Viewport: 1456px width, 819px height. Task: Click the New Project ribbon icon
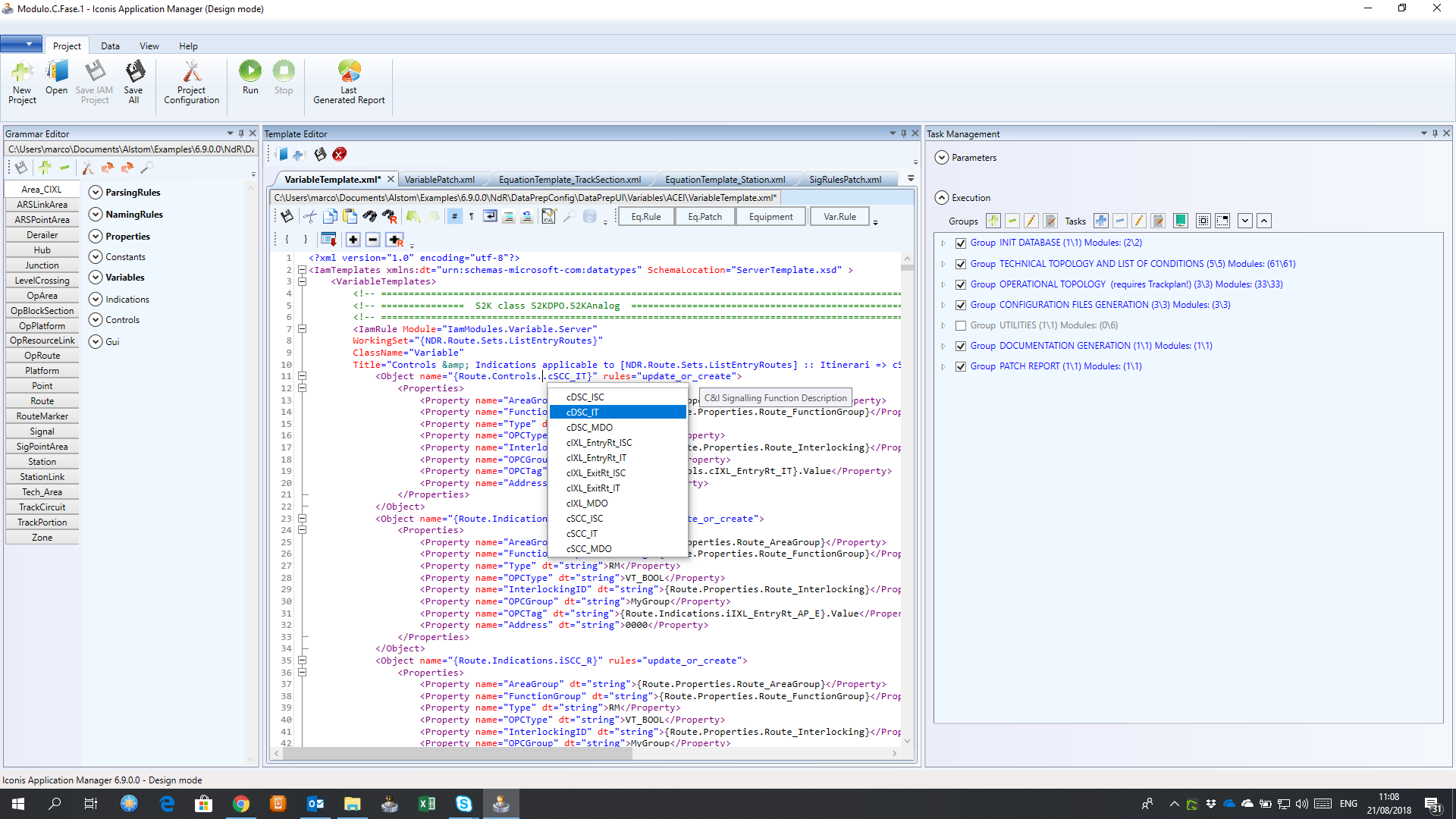[22, 82]
